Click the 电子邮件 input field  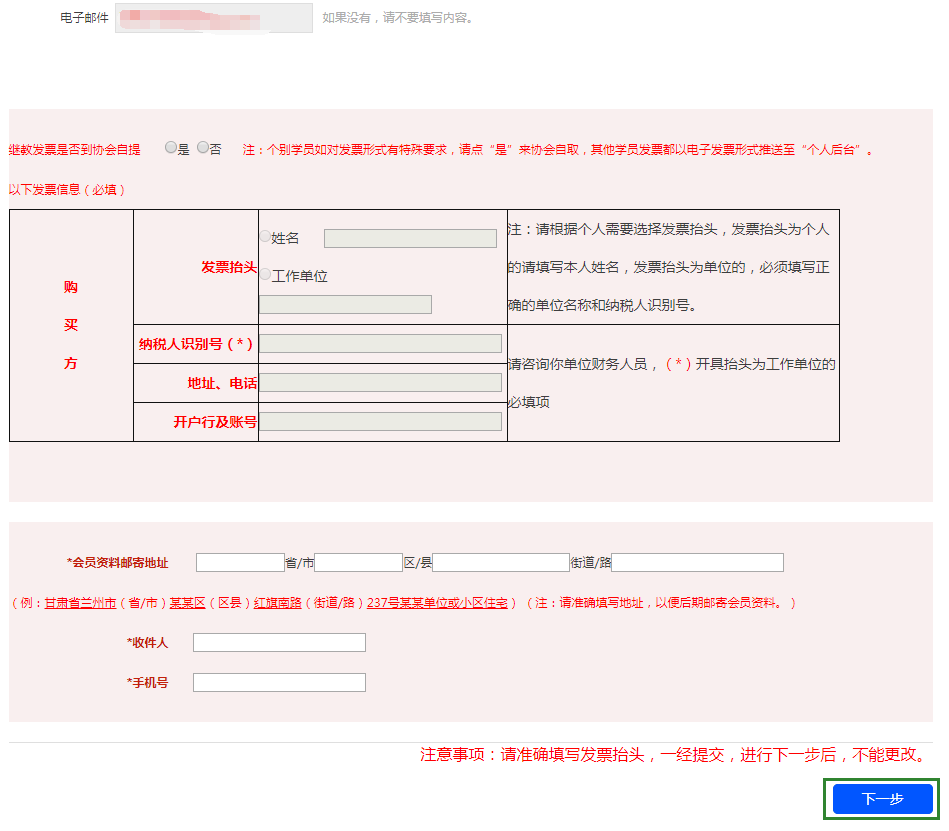(x=214, y=18)
